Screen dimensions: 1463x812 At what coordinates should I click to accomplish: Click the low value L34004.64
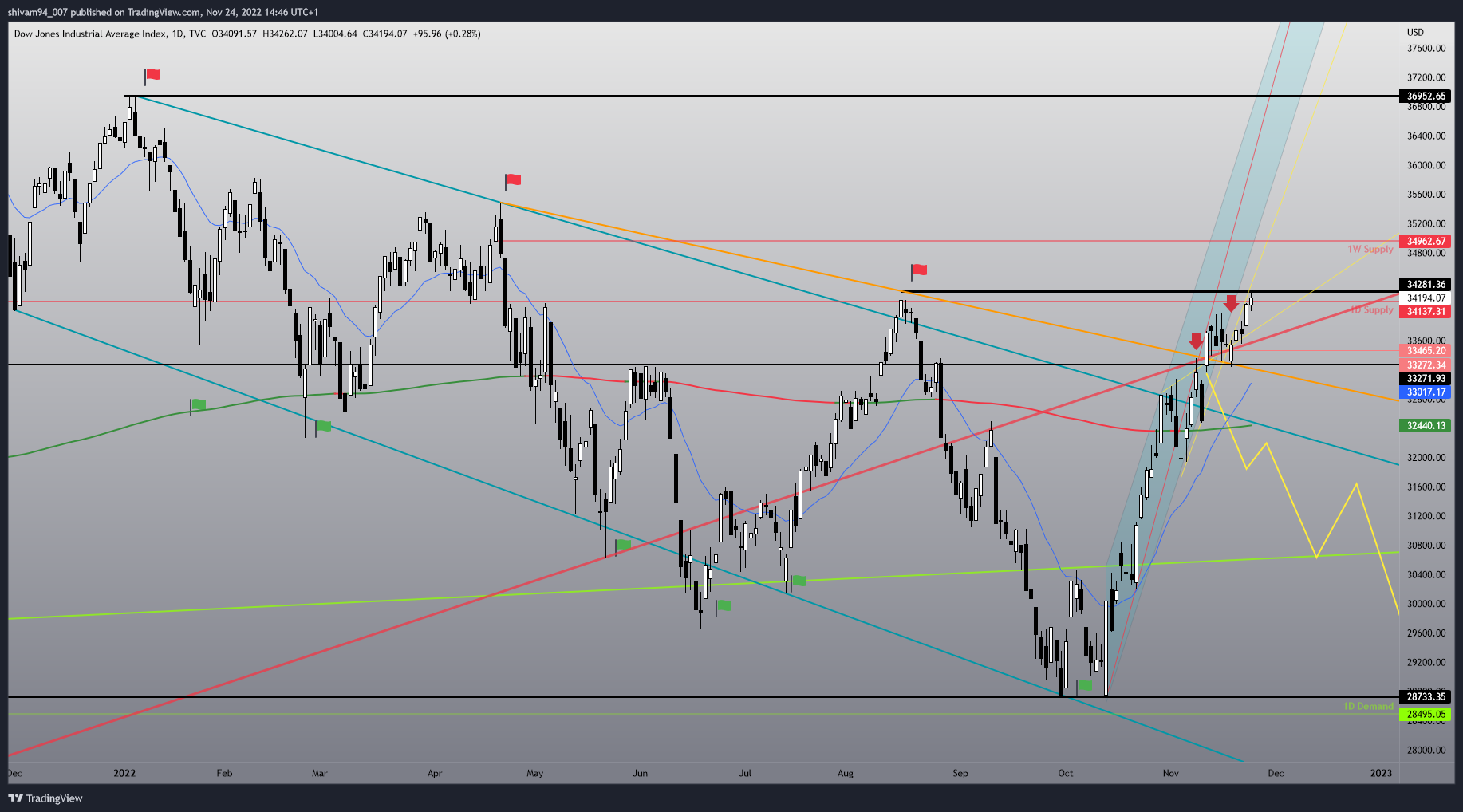coord(335,34)
